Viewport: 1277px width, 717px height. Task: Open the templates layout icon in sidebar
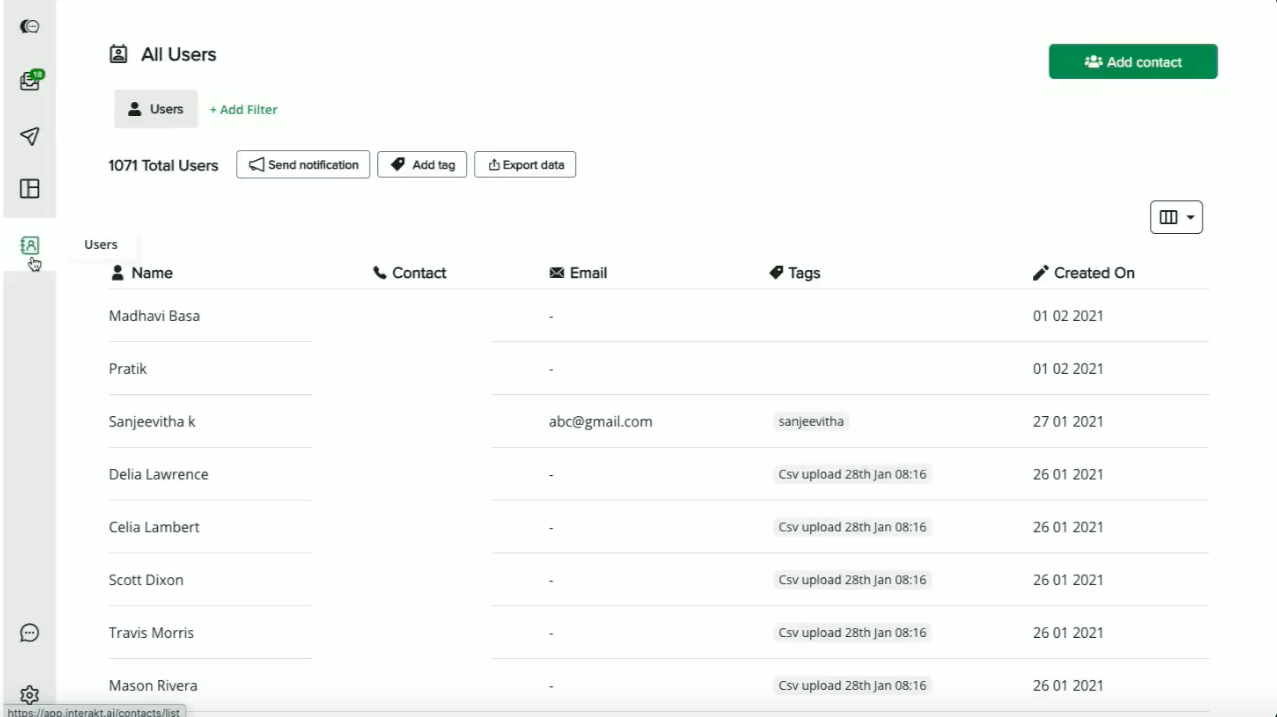(29, 189)
